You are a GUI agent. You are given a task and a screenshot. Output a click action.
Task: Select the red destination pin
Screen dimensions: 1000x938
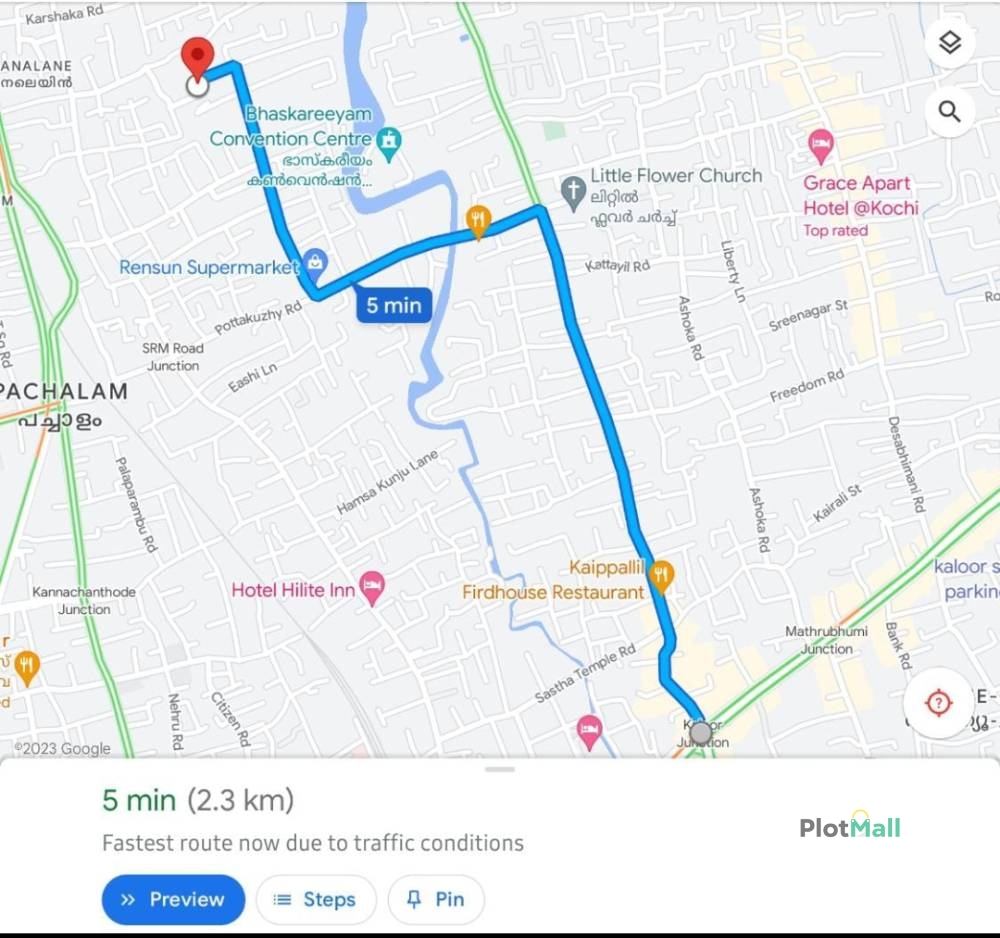click(x=197, y=59)
